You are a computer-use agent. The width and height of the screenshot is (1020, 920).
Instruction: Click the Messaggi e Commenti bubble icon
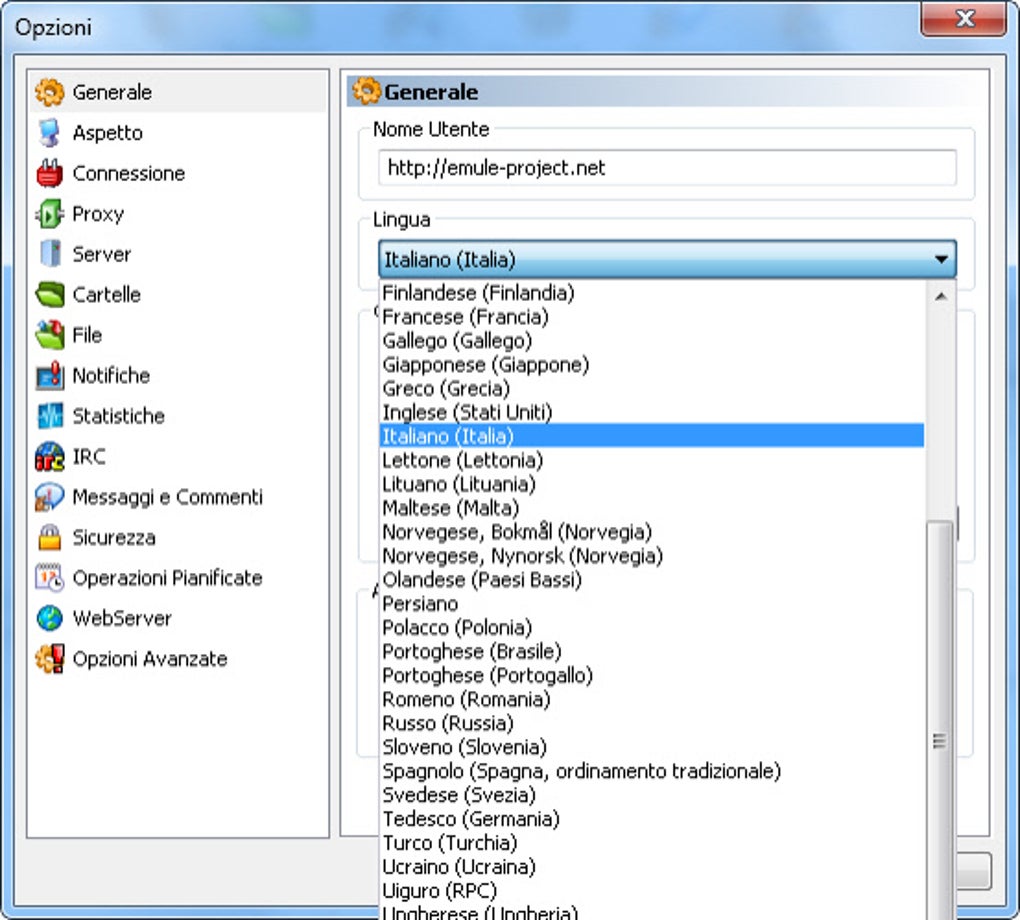(x=49, y=496)
